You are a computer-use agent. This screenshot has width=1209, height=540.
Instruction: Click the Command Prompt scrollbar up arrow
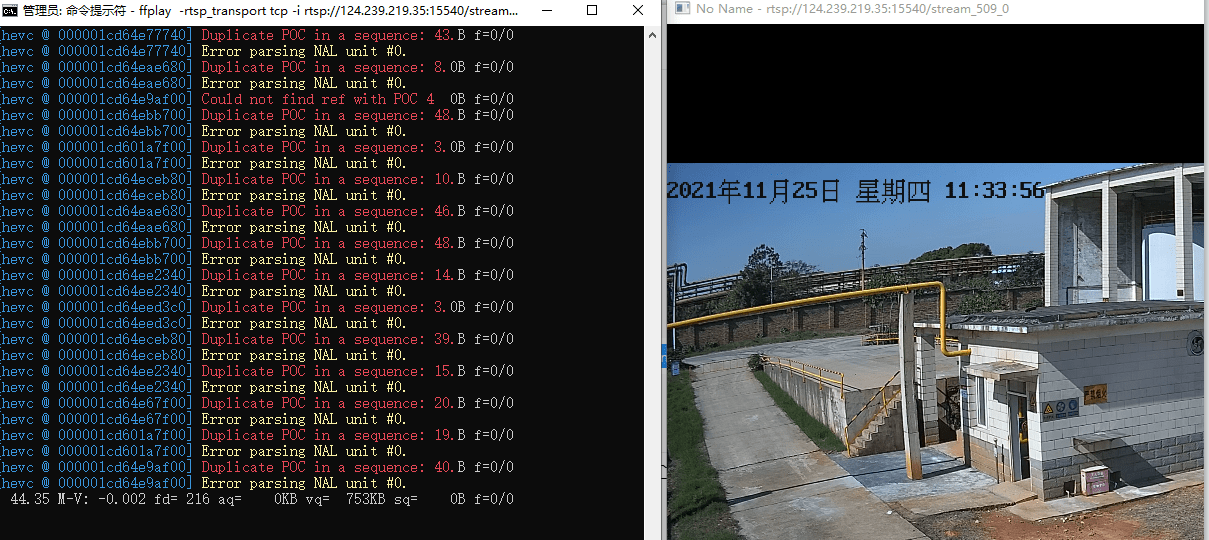click(x=652, y=34)
